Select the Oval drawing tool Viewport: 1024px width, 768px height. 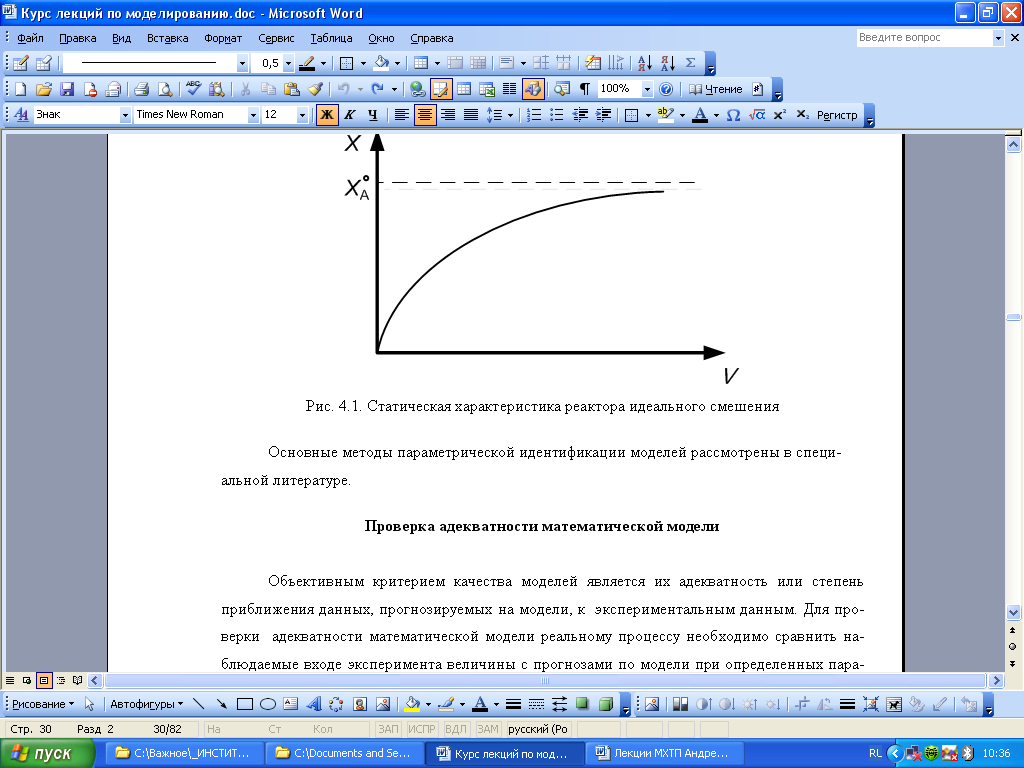coord(268,704)
